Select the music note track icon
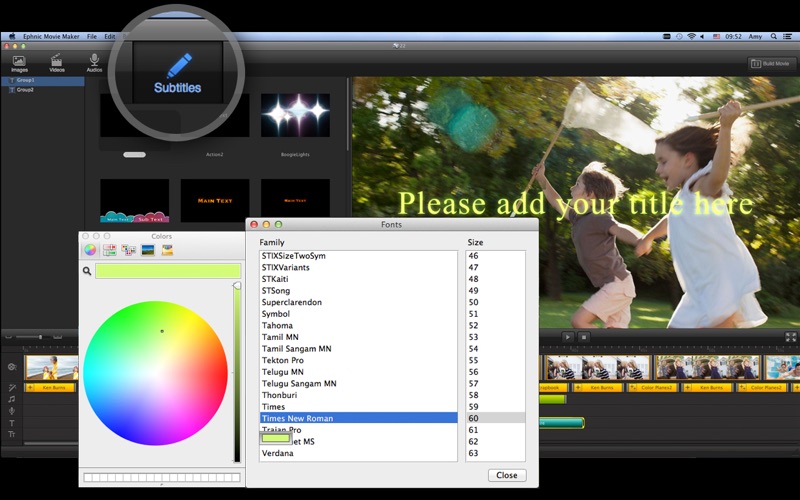The width and height of the screenshot is (800, 500). [x=12, y=399]
